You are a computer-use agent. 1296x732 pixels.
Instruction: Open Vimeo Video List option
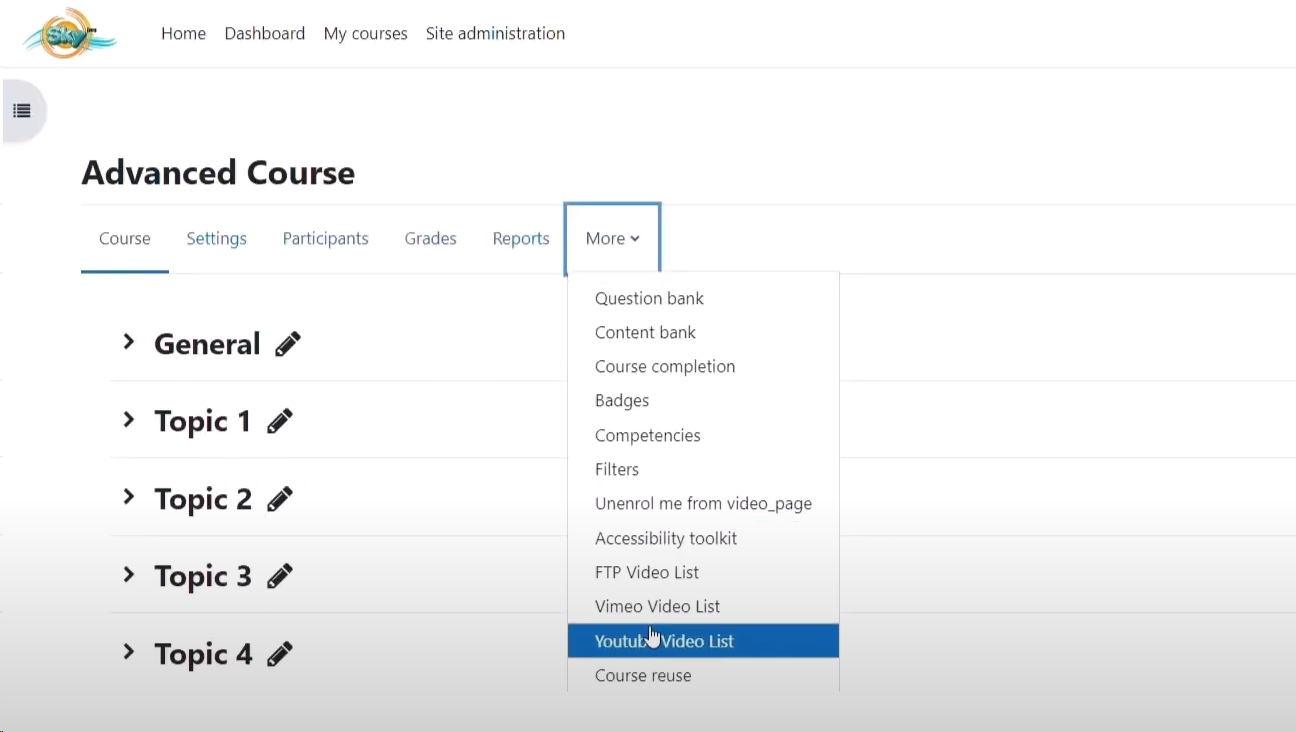(x=657, y=606)
